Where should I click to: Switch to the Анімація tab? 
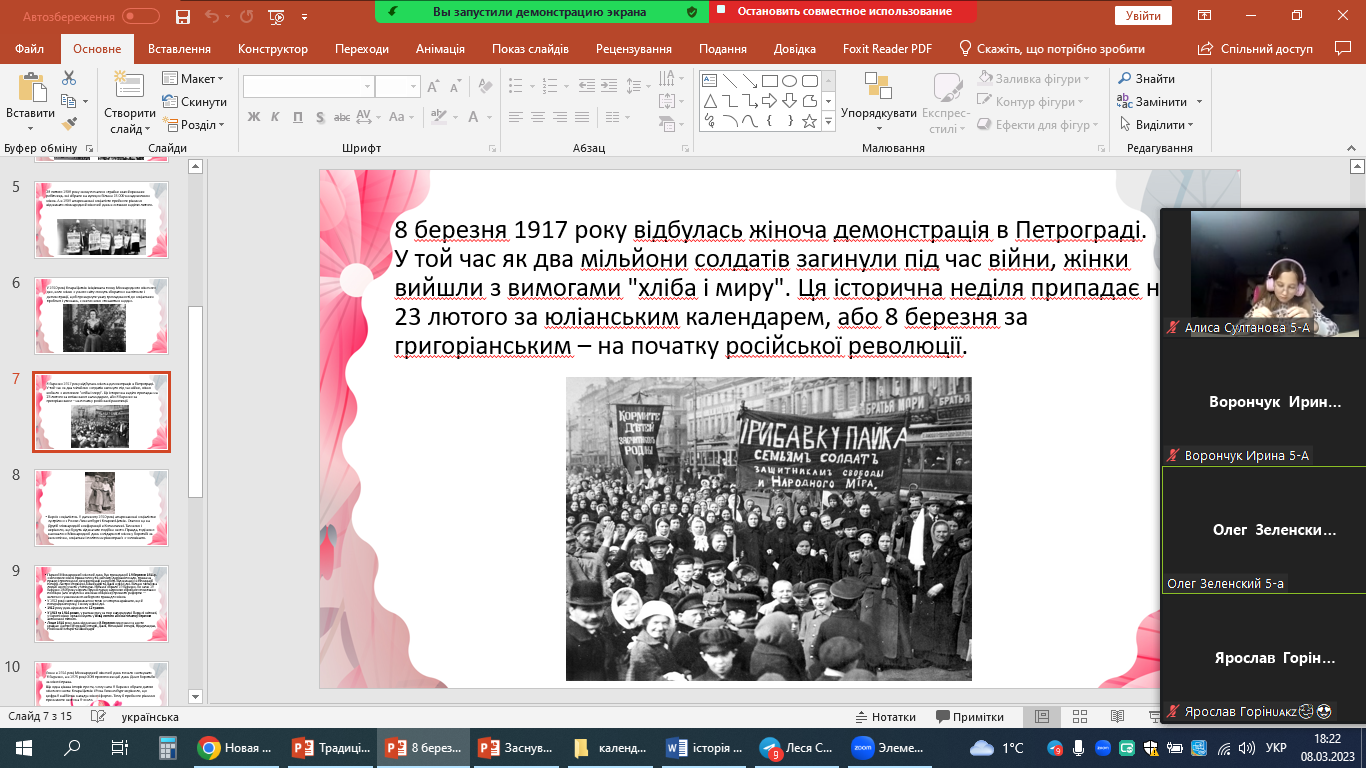pos(440,49)
